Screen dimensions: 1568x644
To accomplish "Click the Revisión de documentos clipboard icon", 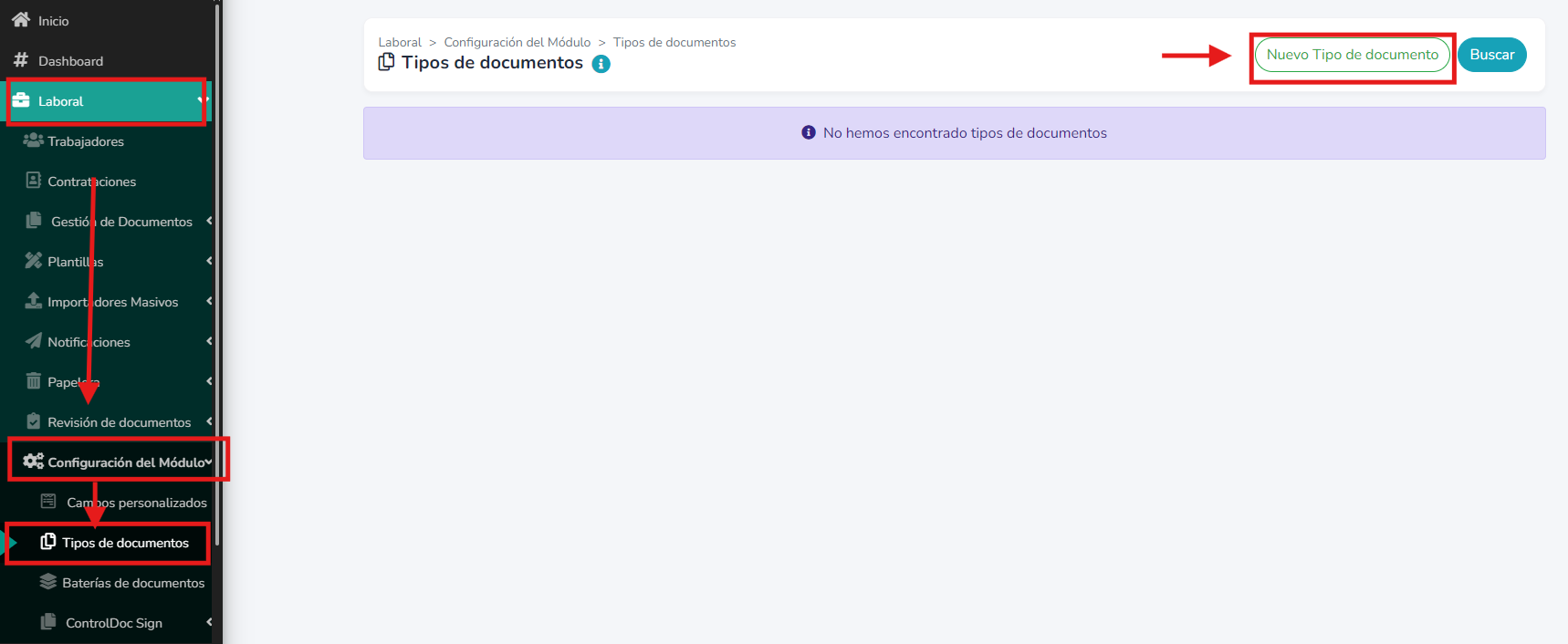I will tap(34, 421).
